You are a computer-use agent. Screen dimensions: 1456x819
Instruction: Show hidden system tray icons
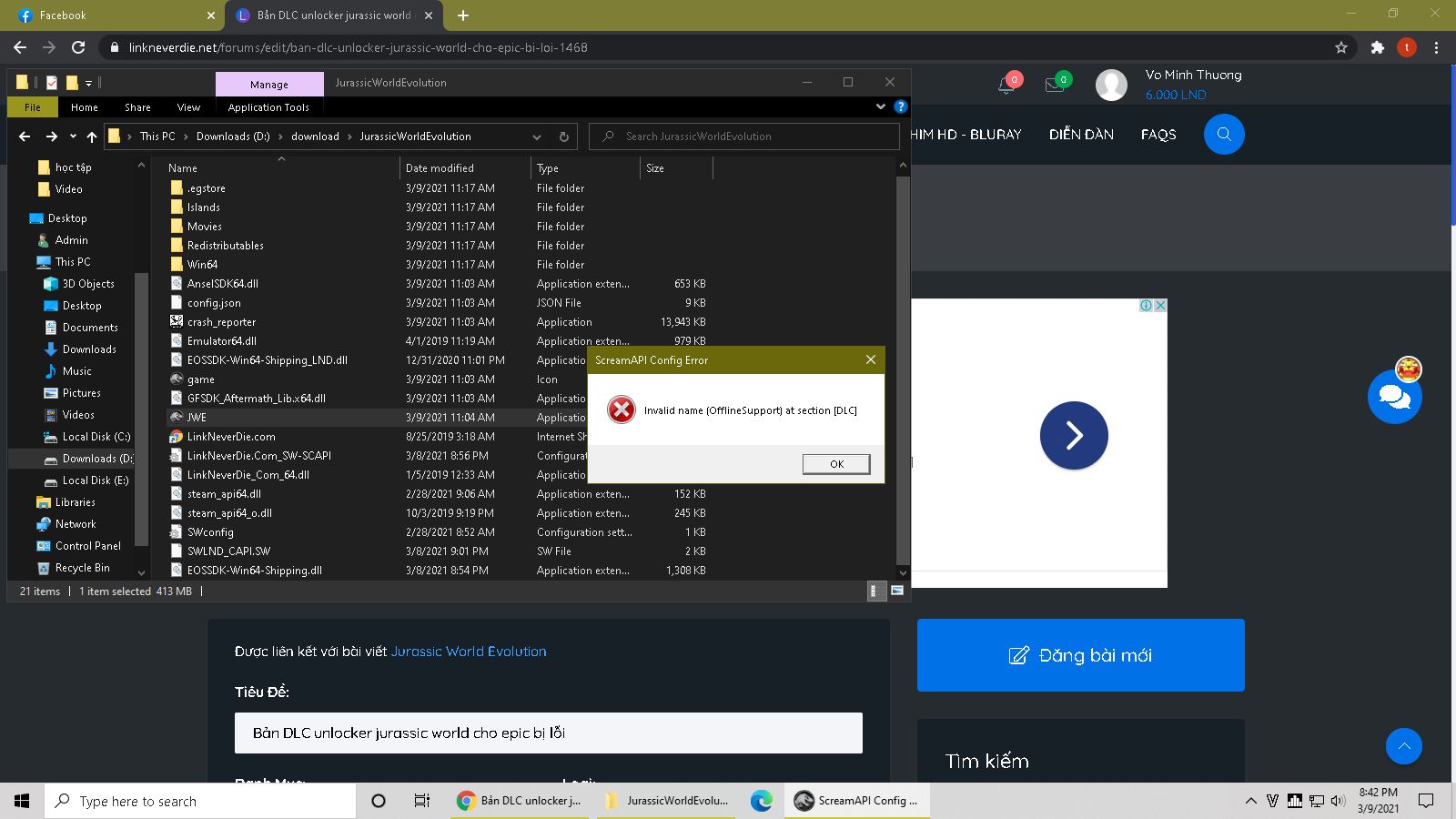pos(1250,801)
